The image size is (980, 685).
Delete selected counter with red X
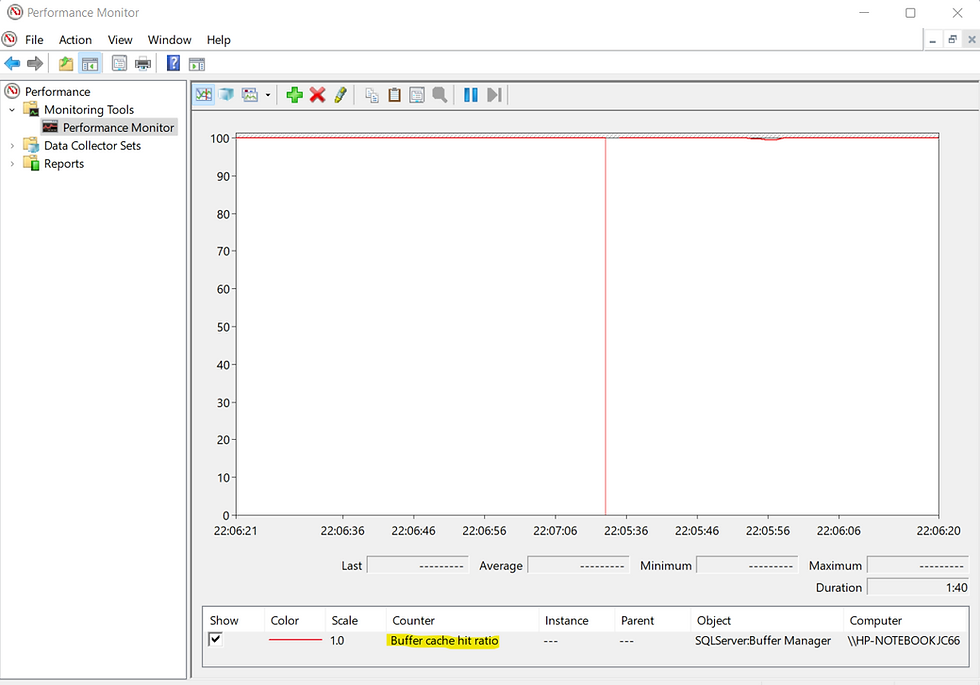pyautogui.click(x=318, y=95)
